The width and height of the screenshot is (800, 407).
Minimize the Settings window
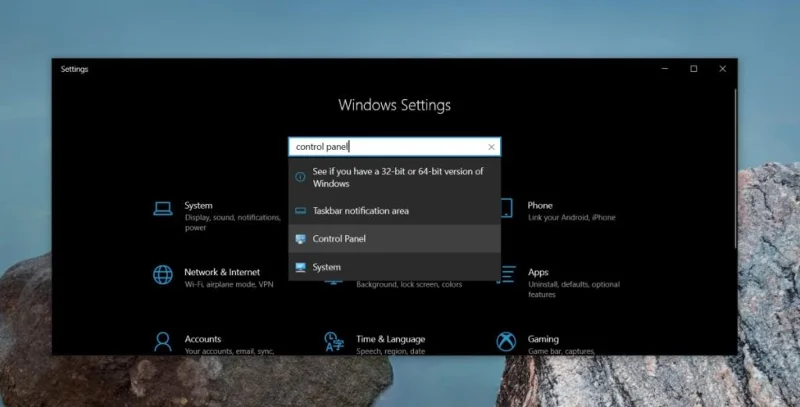(664, 69)
